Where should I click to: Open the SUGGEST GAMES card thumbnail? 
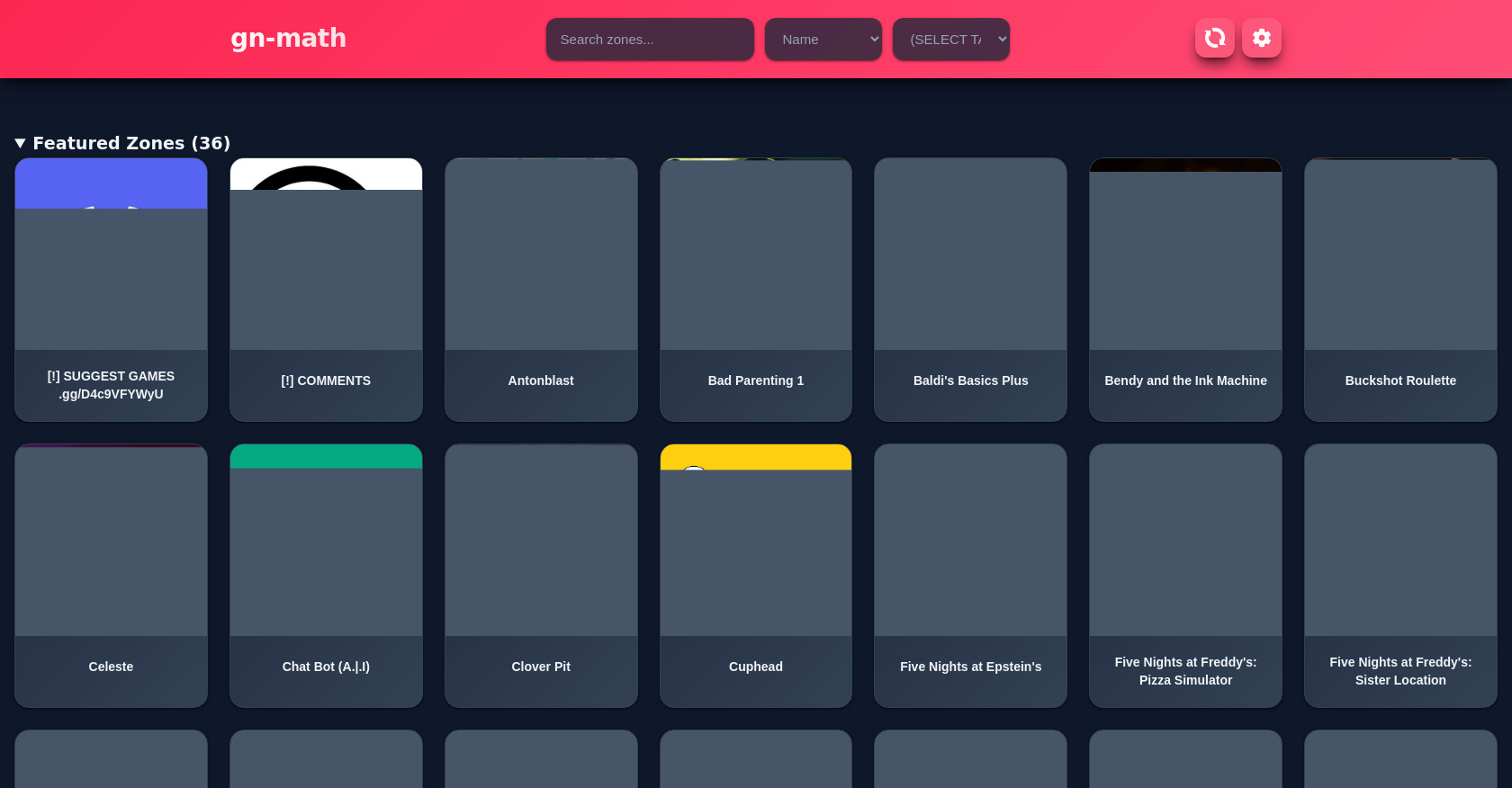(x=111, y=255)
